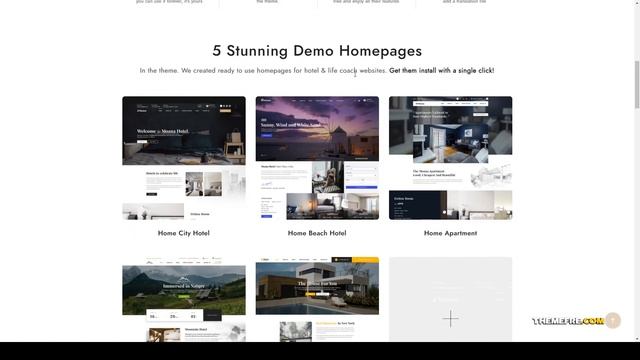
Task: Click the plus icon in the gray placeholder card
Action: (450, 318)
